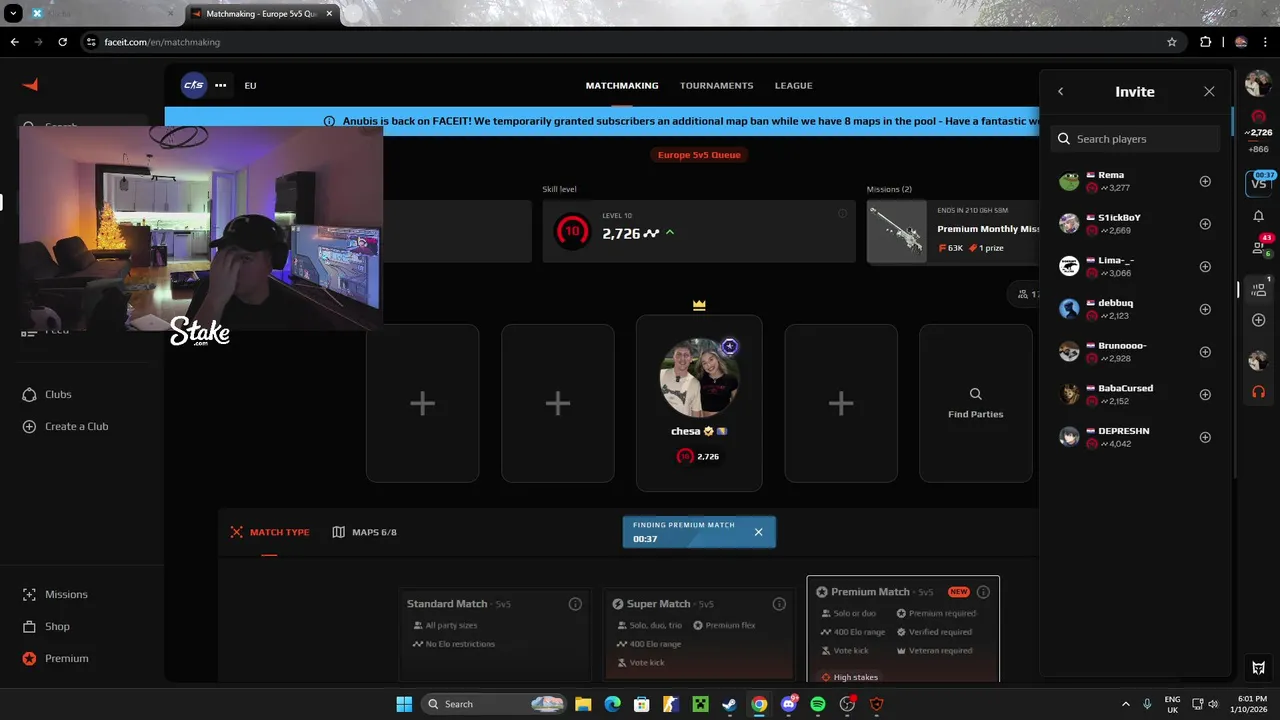Open the skill level info icon

click(x=842, y=213)
